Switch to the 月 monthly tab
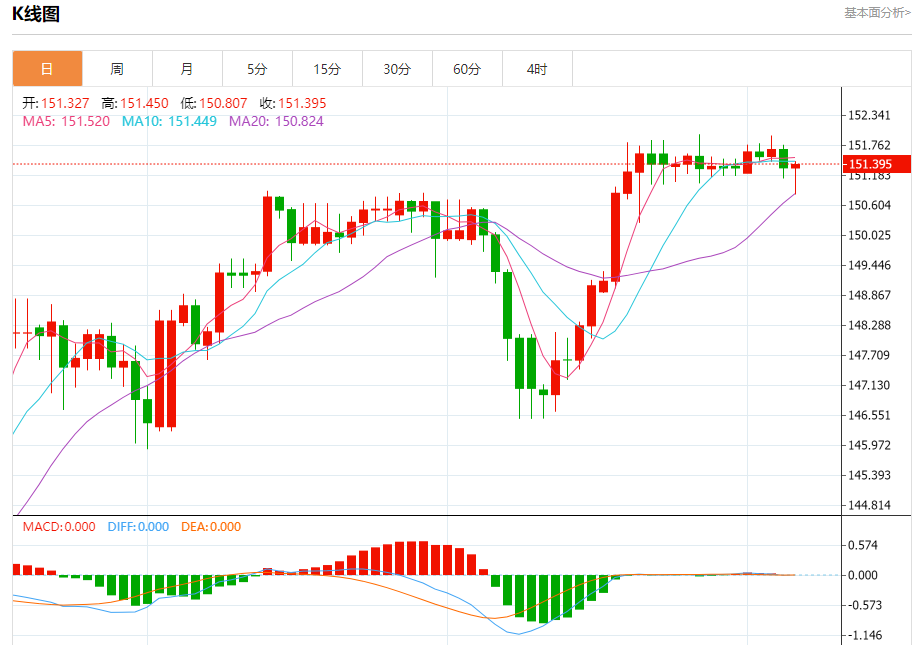The height and width of the screenshot is (645, 917). click(187, 69)
